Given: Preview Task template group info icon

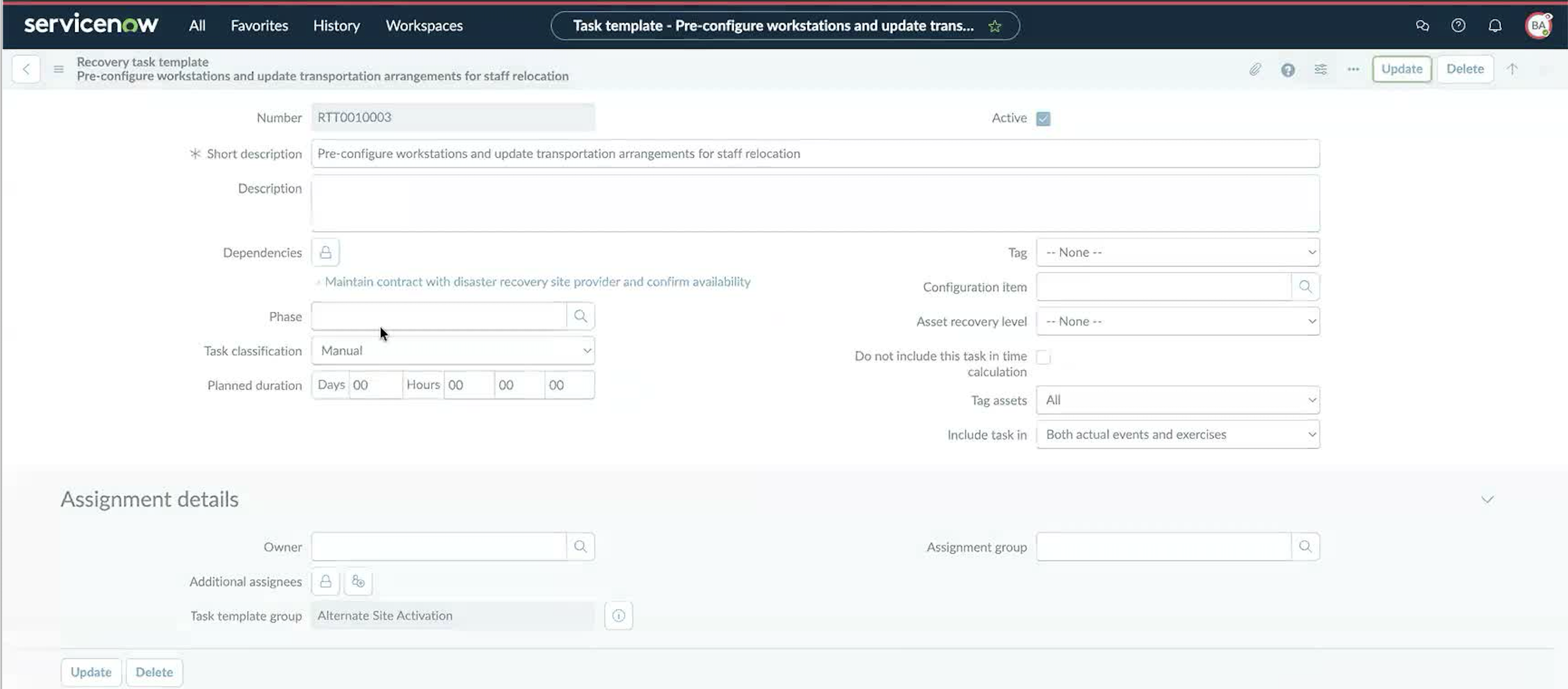Looking at the screenshot, I should click(618, 615).
